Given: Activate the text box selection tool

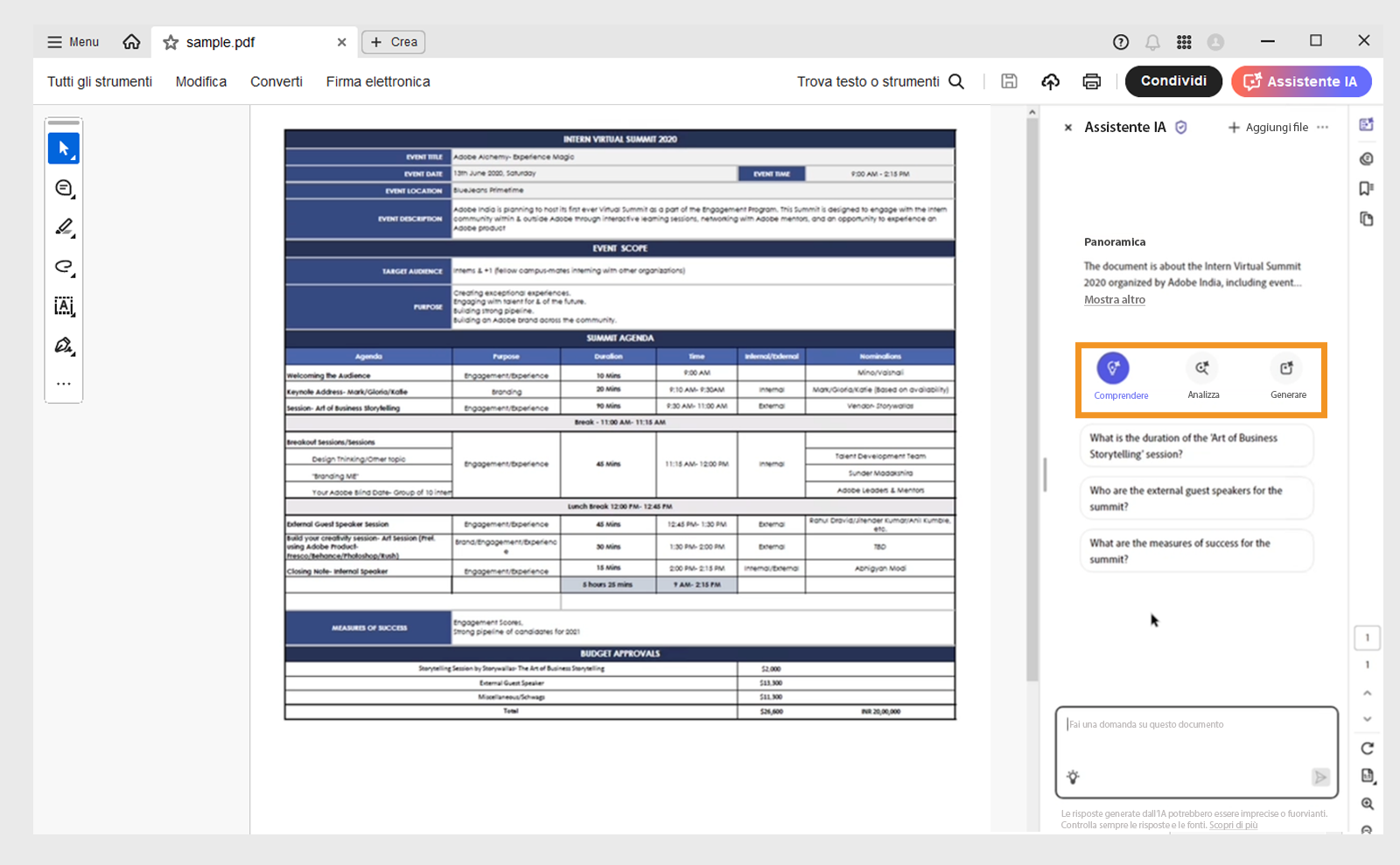Looking at the screenshot, I should [64, 306].
